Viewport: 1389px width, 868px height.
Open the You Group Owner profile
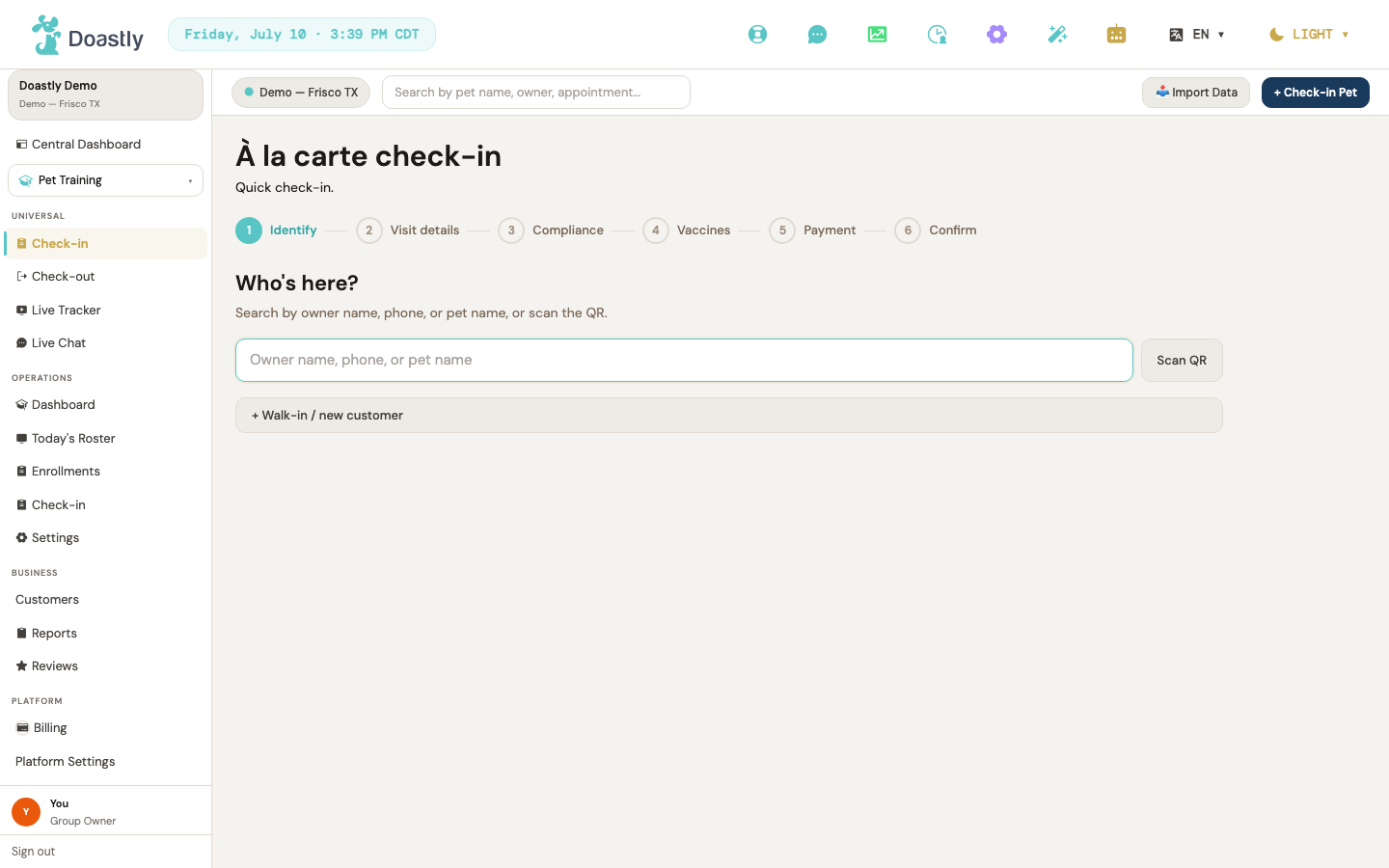(x=106, y=811)
